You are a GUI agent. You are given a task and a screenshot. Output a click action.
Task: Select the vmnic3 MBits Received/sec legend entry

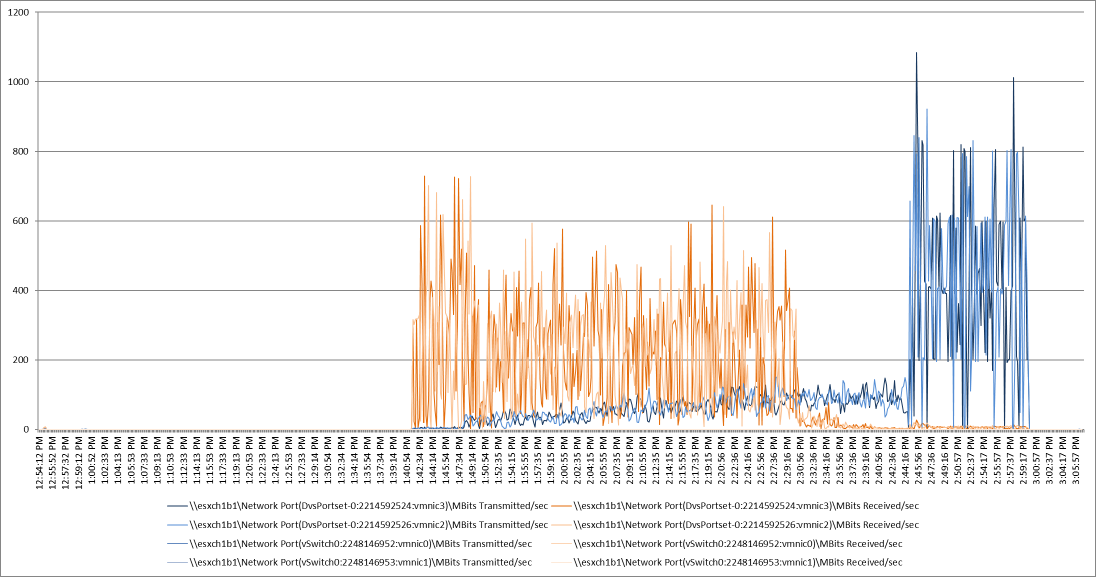click(x=735, y=506)
